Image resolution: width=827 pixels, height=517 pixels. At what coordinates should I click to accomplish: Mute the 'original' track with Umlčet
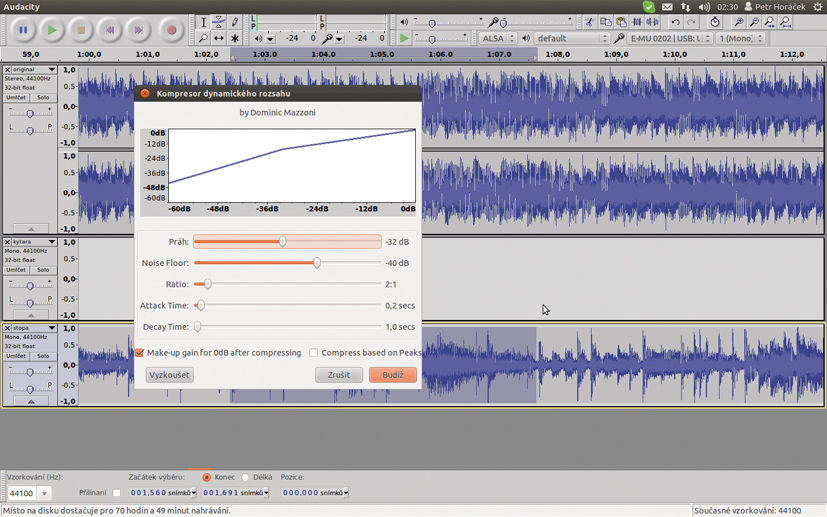16,98
